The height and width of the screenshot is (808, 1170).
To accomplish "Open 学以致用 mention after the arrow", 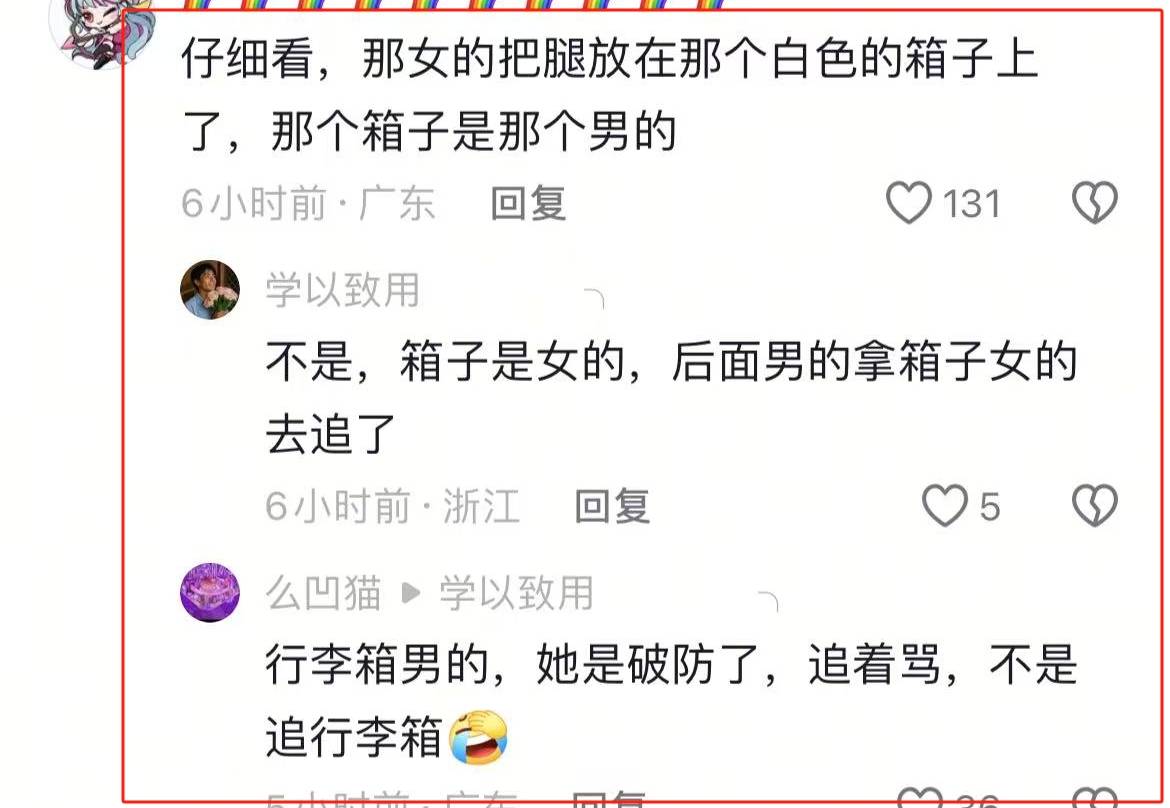I will click(x=516, y=592).
